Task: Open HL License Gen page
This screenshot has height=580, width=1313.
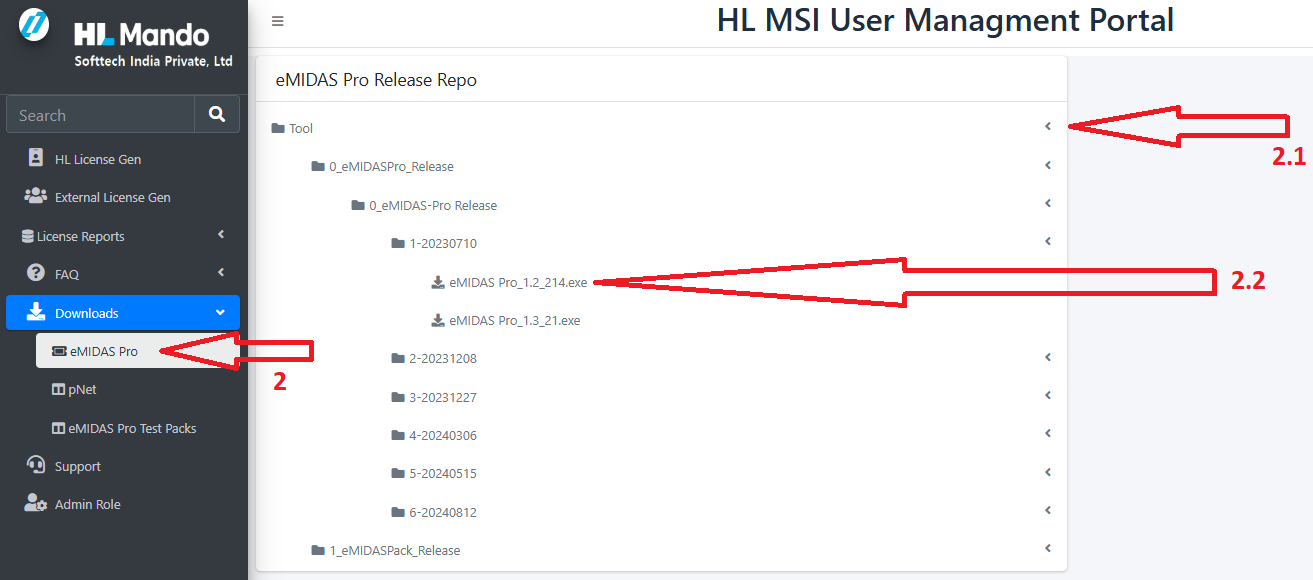Action: pos(97,159)
